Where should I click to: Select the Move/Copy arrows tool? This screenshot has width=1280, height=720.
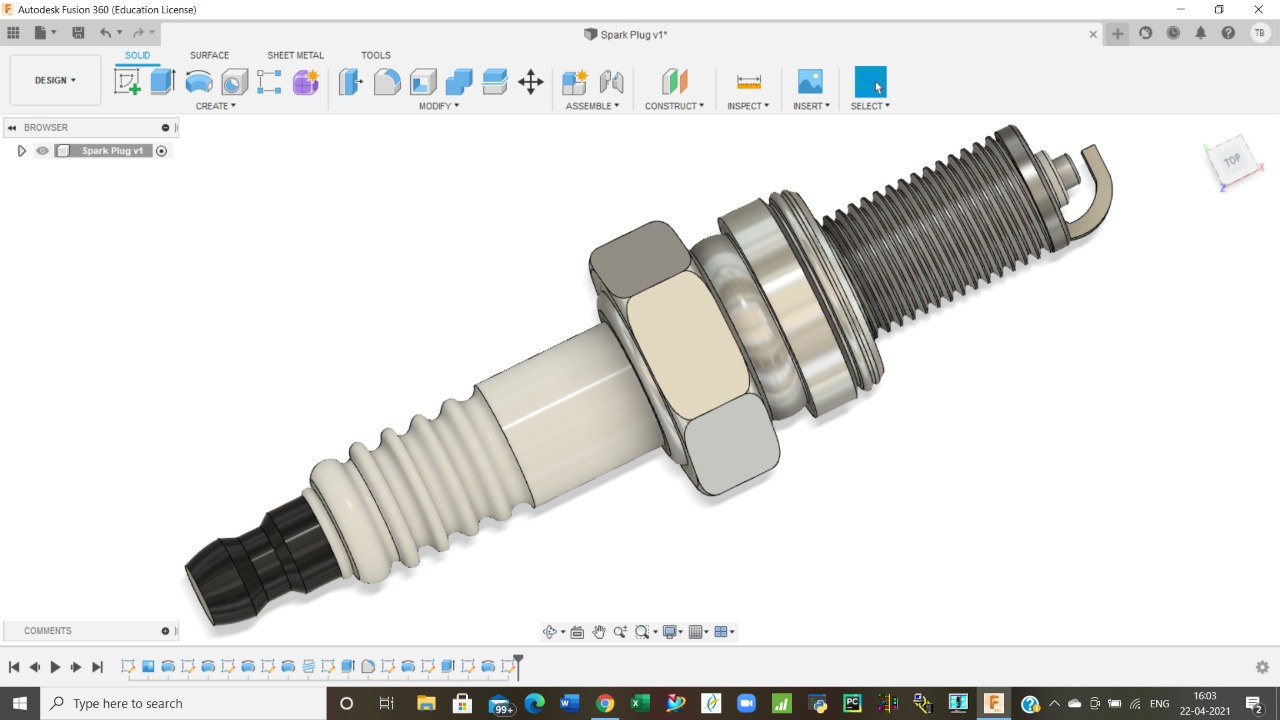(x=531, y=82)
